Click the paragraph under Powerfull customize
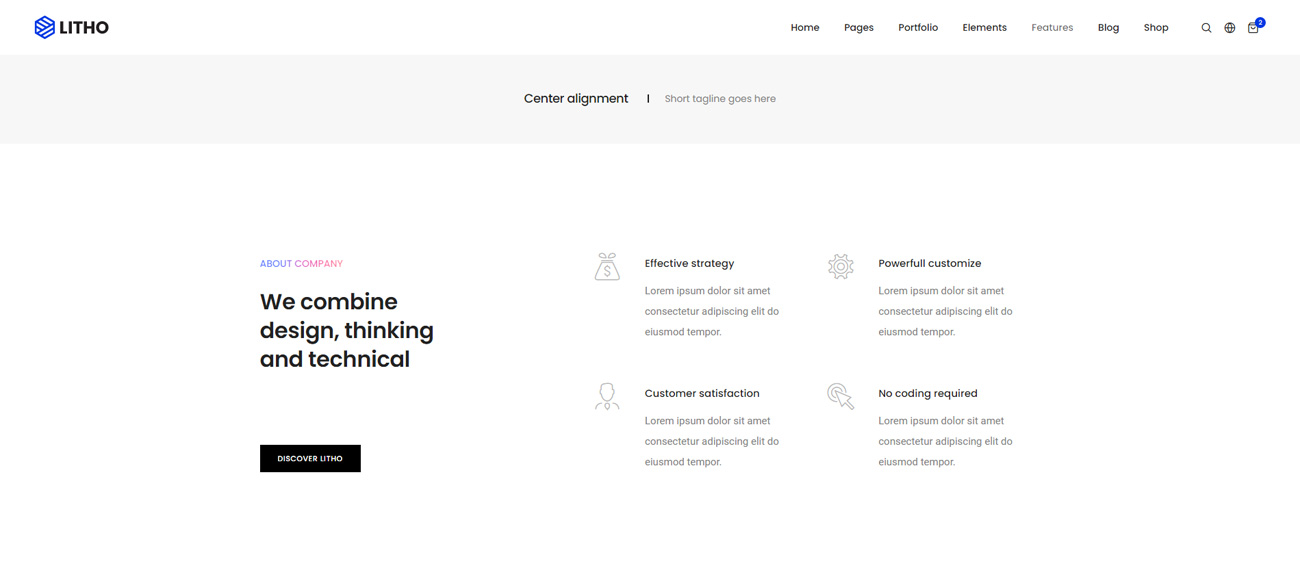The width and height of the screenshot is (1300, 580). (945, 311)
